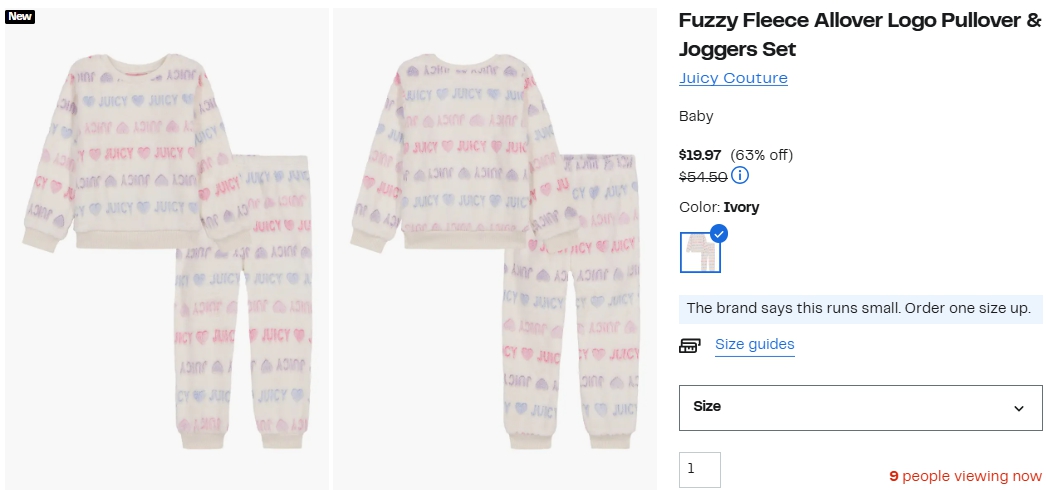
Task: Click the Color: Ivory label
Action: [719, 207]
